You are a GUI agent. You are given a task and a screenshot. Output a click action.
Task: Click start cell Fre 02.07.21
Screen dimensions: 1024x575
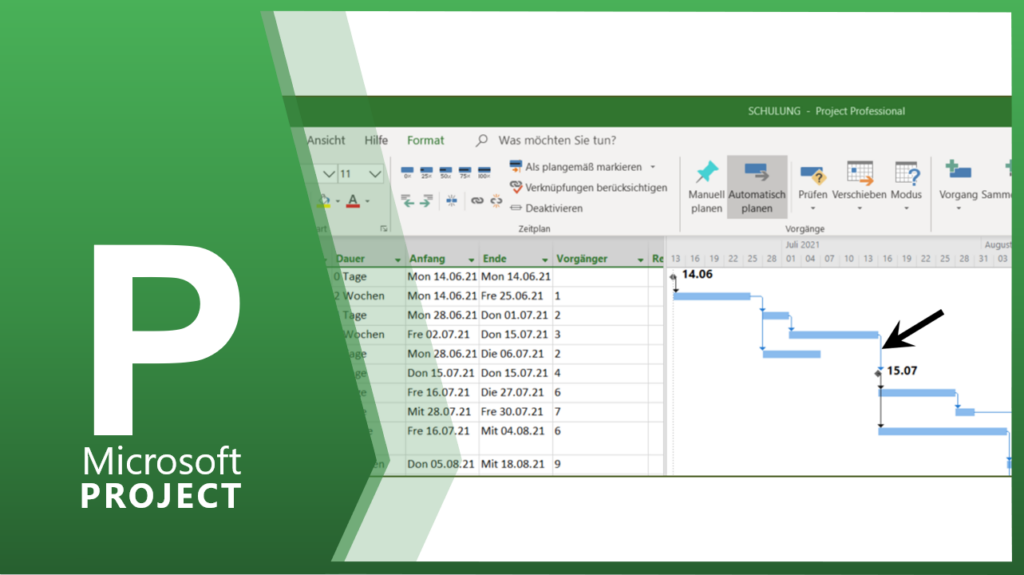pos(442,335)
